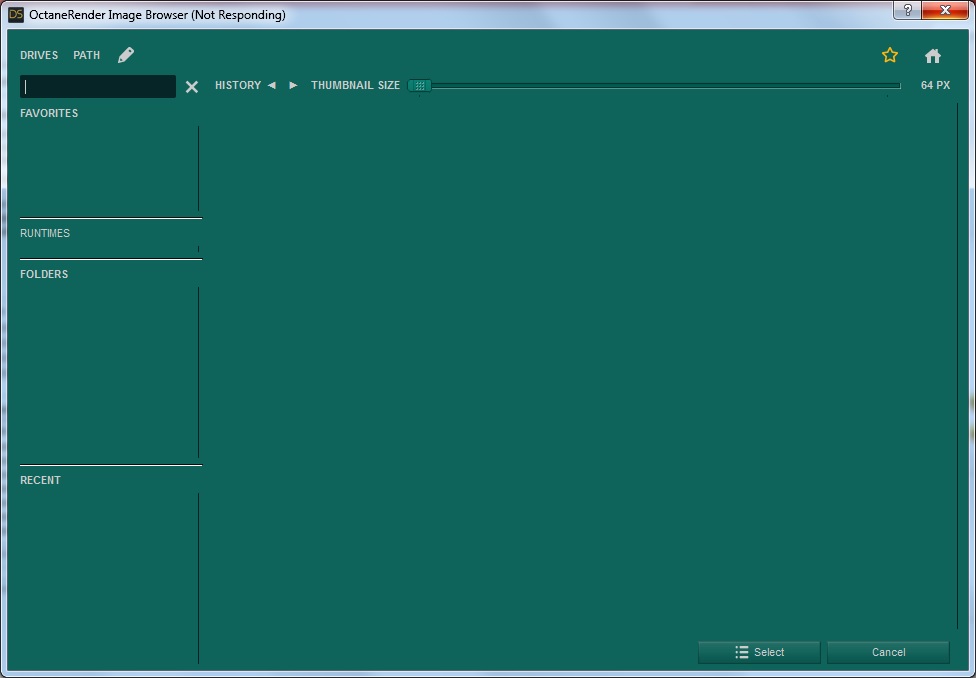This screenshot has height=678, width=976.
Task: Click the THUMBNAIL SIZE label
Action: pyautogui.click(x=355, y=85)
